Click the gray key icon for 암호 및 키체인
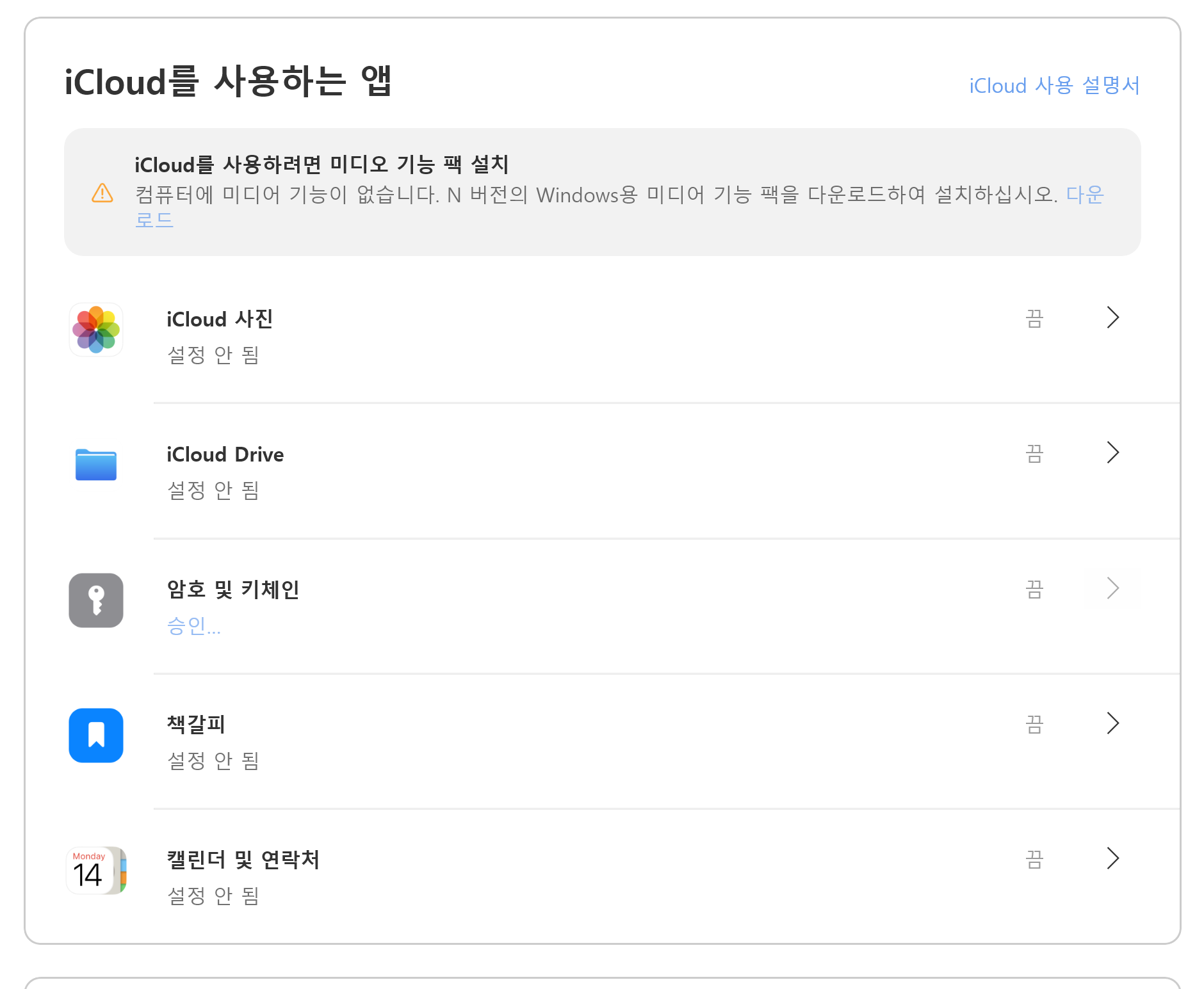 (96, 600)
